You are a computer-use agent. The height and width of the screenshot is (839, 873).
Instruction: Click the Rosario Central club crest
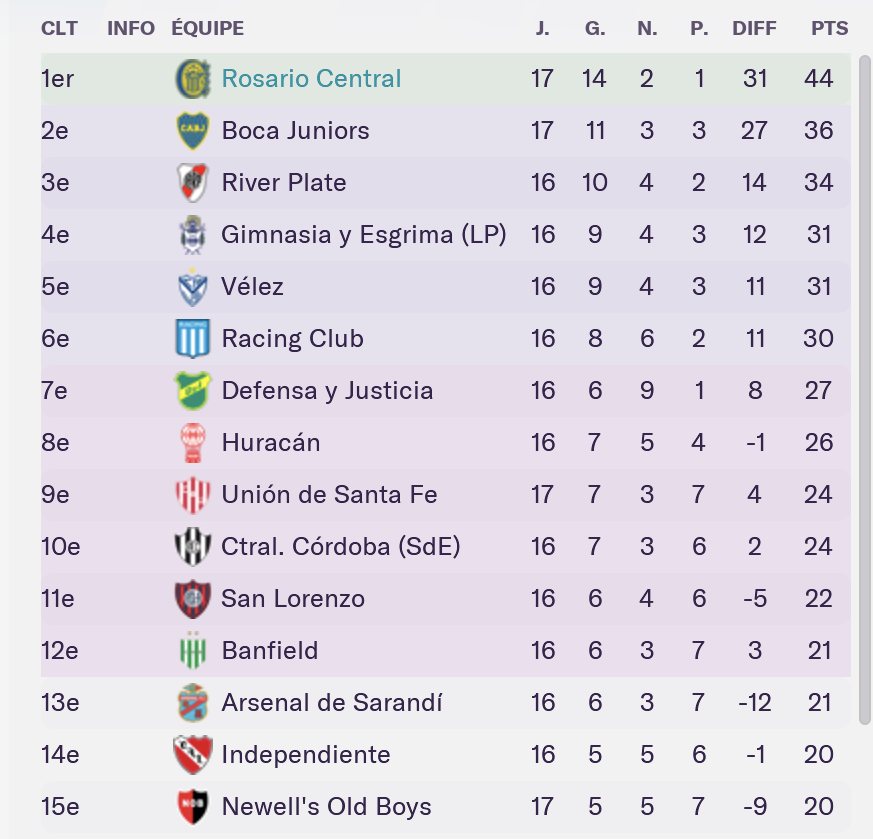(193, 78)
